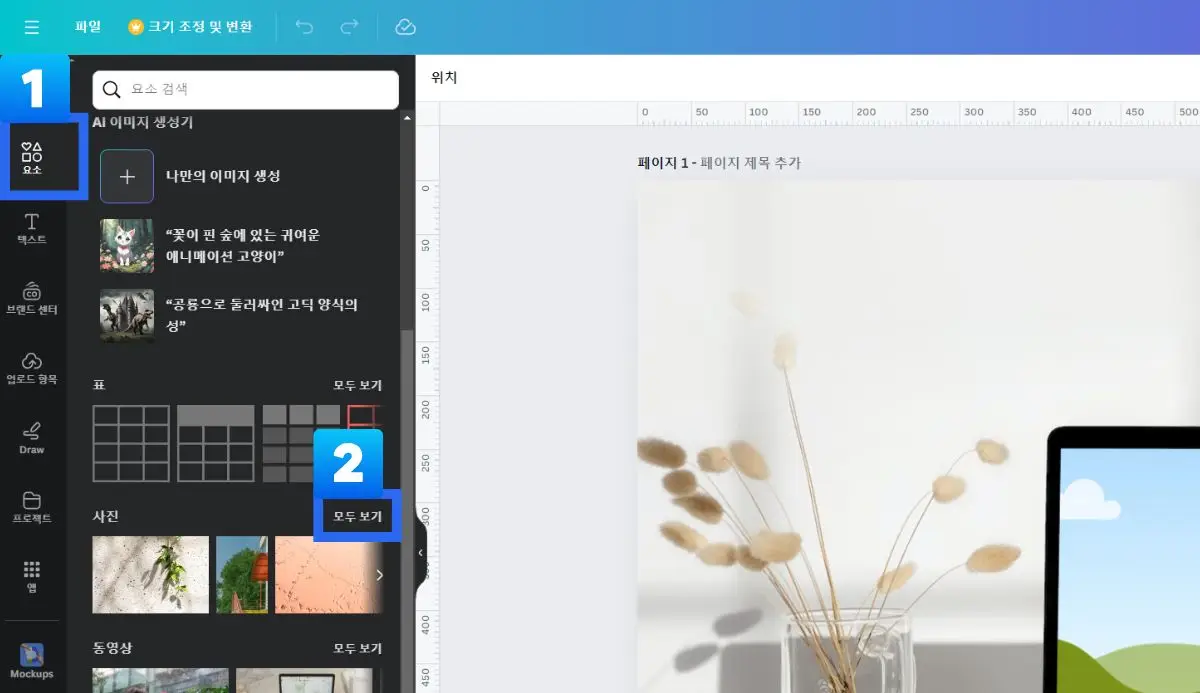Open the 브랜드 센터 panel
The height and width of the screenshot is (693, 1200).
pos(32,295)
